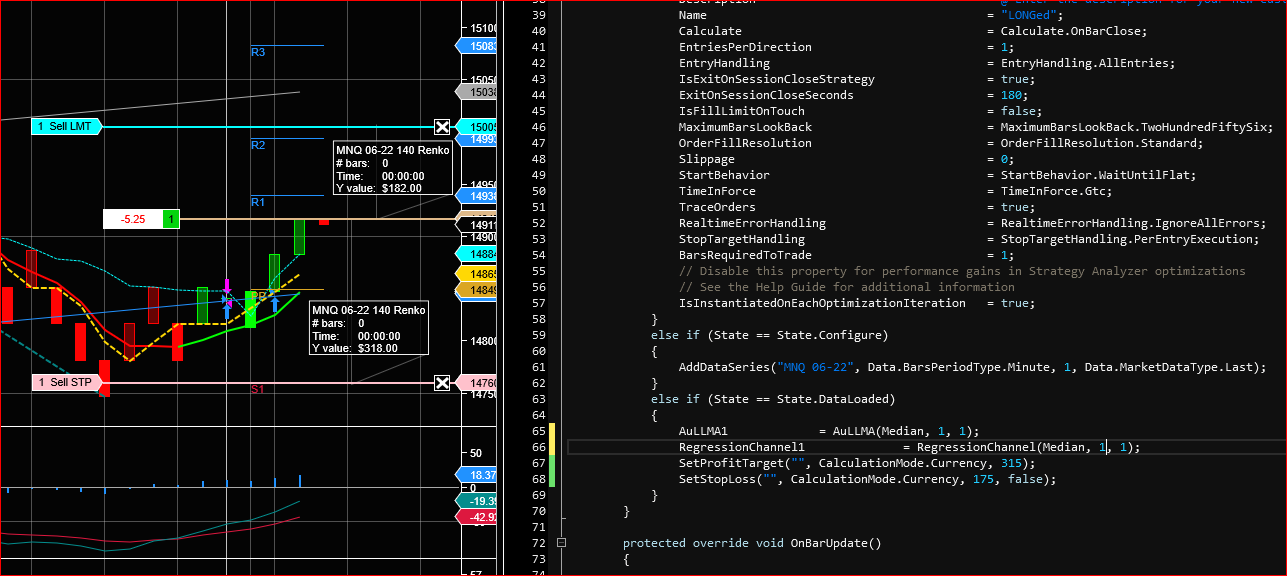This screenshot has width=1287, height=576.
Task: Click RealtimeErrorHandling.IgnoreAllErrors value
Action: point(1131,223)
